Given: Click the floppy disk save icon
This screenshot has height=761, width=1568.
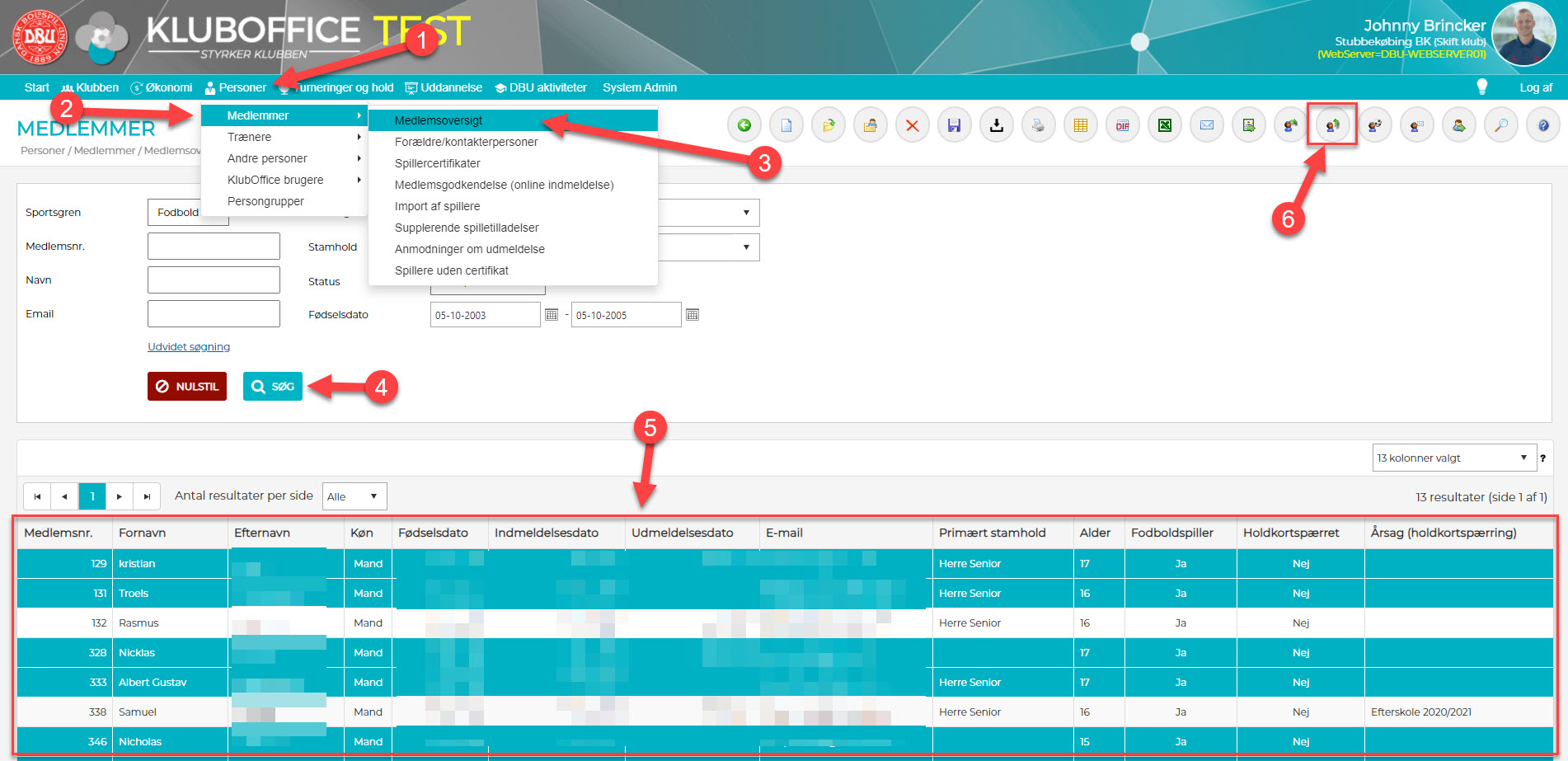Looking at the screenshot, I should coord(955,125).
